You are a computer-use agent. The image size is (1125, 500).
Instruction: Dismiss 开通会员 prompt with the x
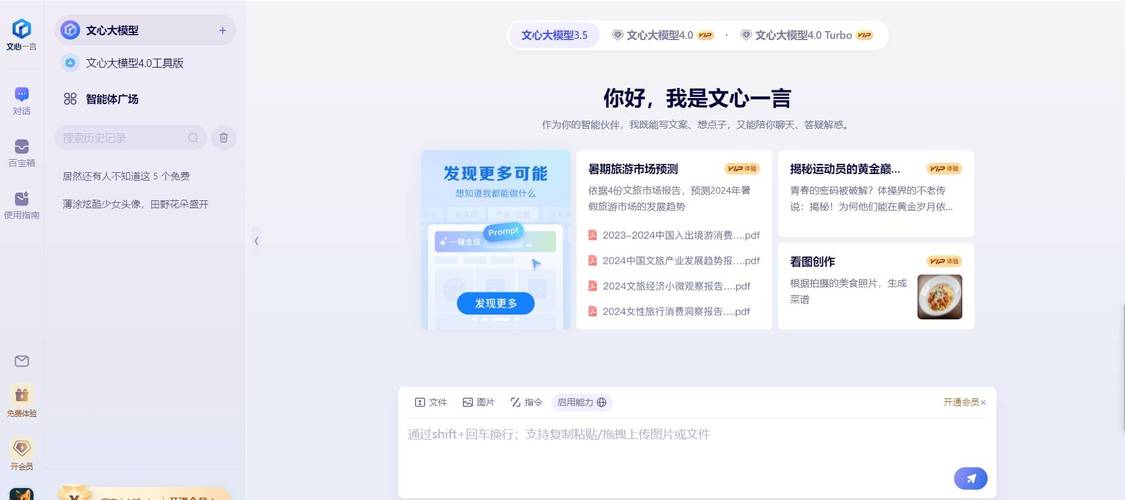point(984,403)
